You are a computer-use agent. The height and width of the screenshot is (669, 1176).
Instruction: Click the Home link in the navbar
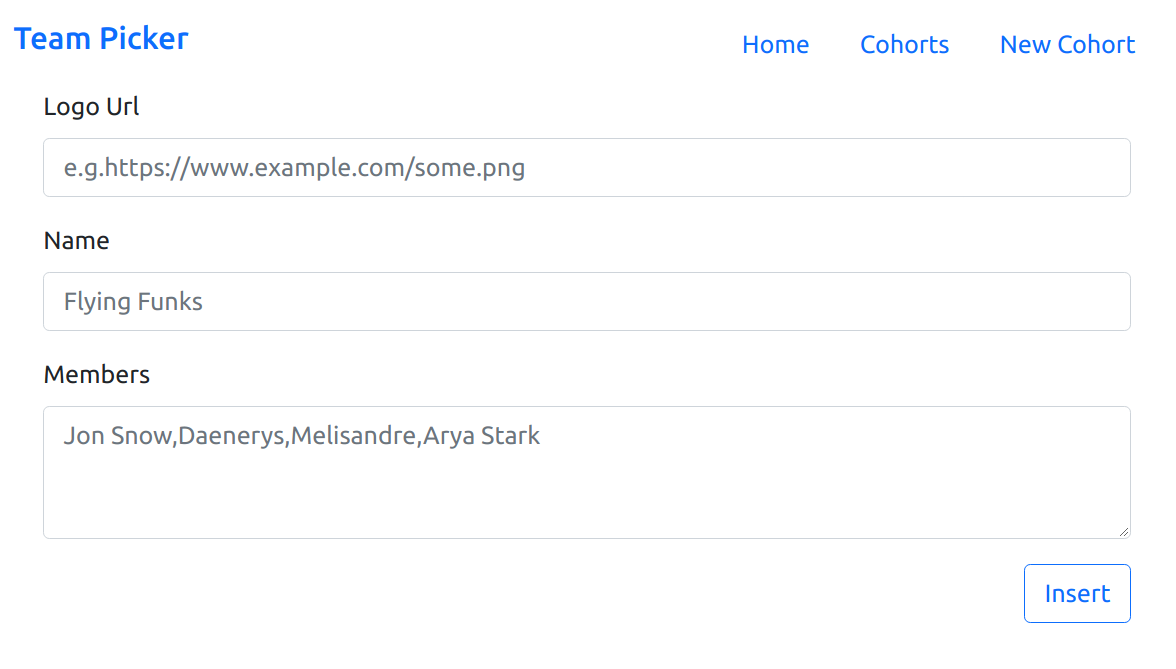click(x=776, y=44)
